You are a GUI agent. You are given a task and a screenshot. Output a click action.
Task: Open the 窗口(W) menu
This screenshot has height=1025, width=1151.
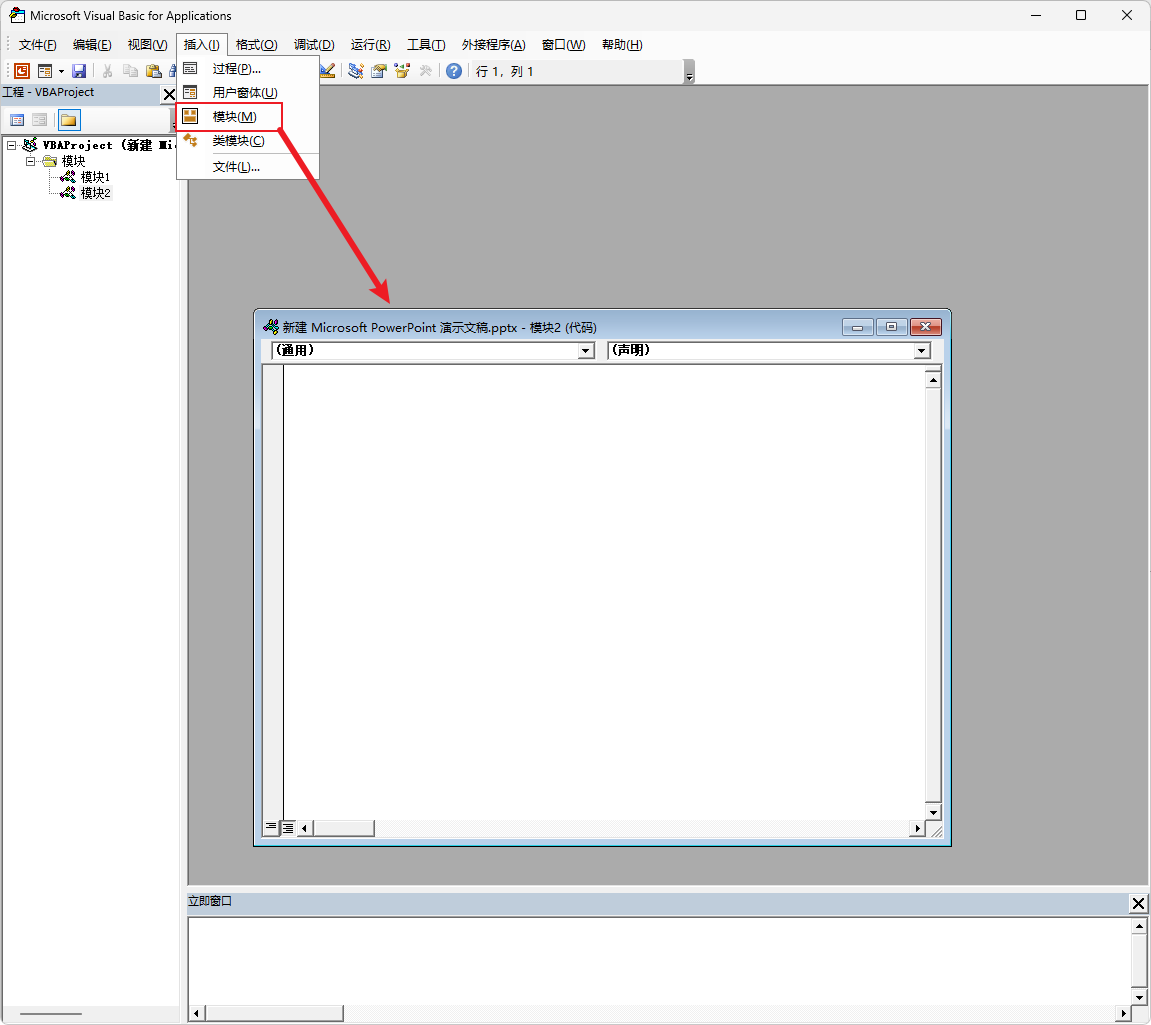[x=564, y=45]
